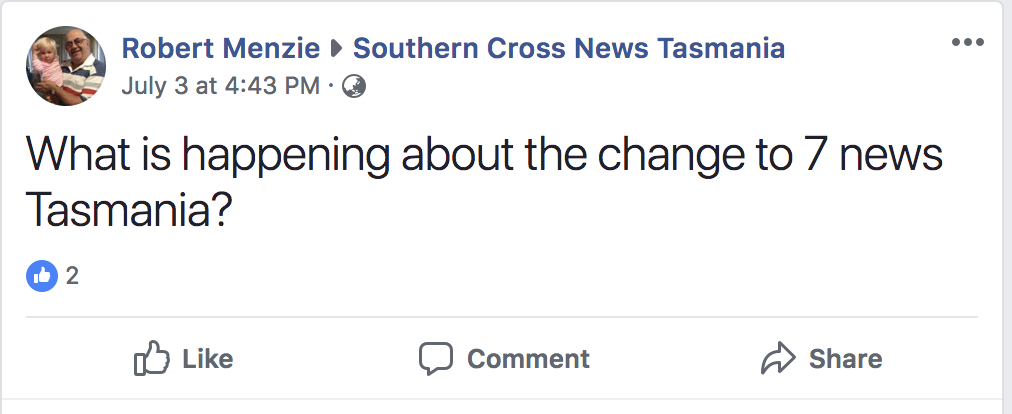
Task: Click the triangle arrow between the names
Action: 337,48
